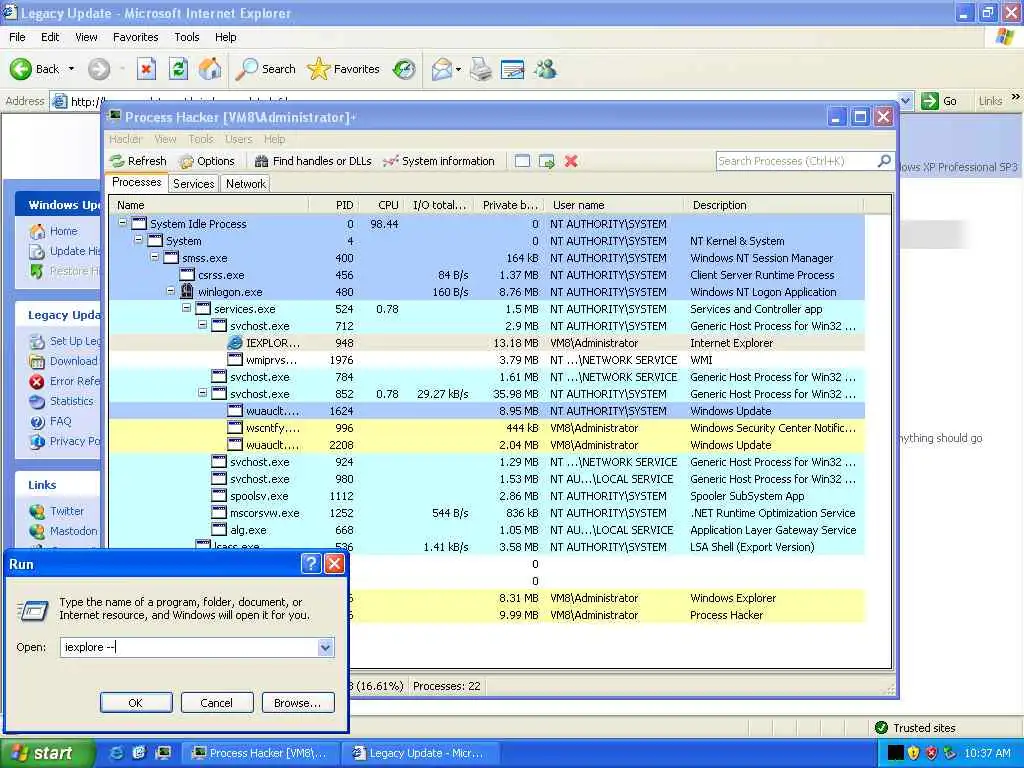1024x768 pixels.
Task: Collapse svchost.exe PID 712 node
Action: pyautogui.click(x=202, y=325)
